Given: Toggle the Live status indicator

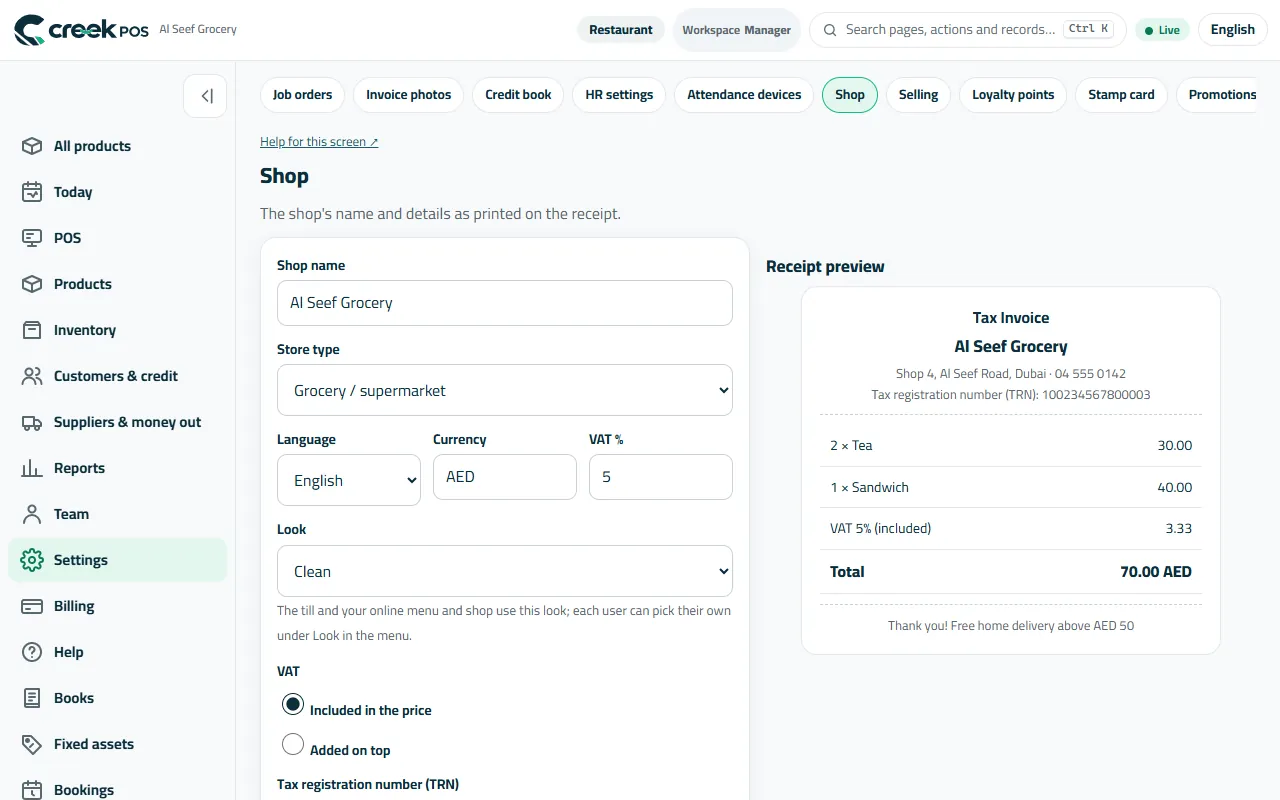Looking at the screenshot, I should click(x=1162, y=30).
